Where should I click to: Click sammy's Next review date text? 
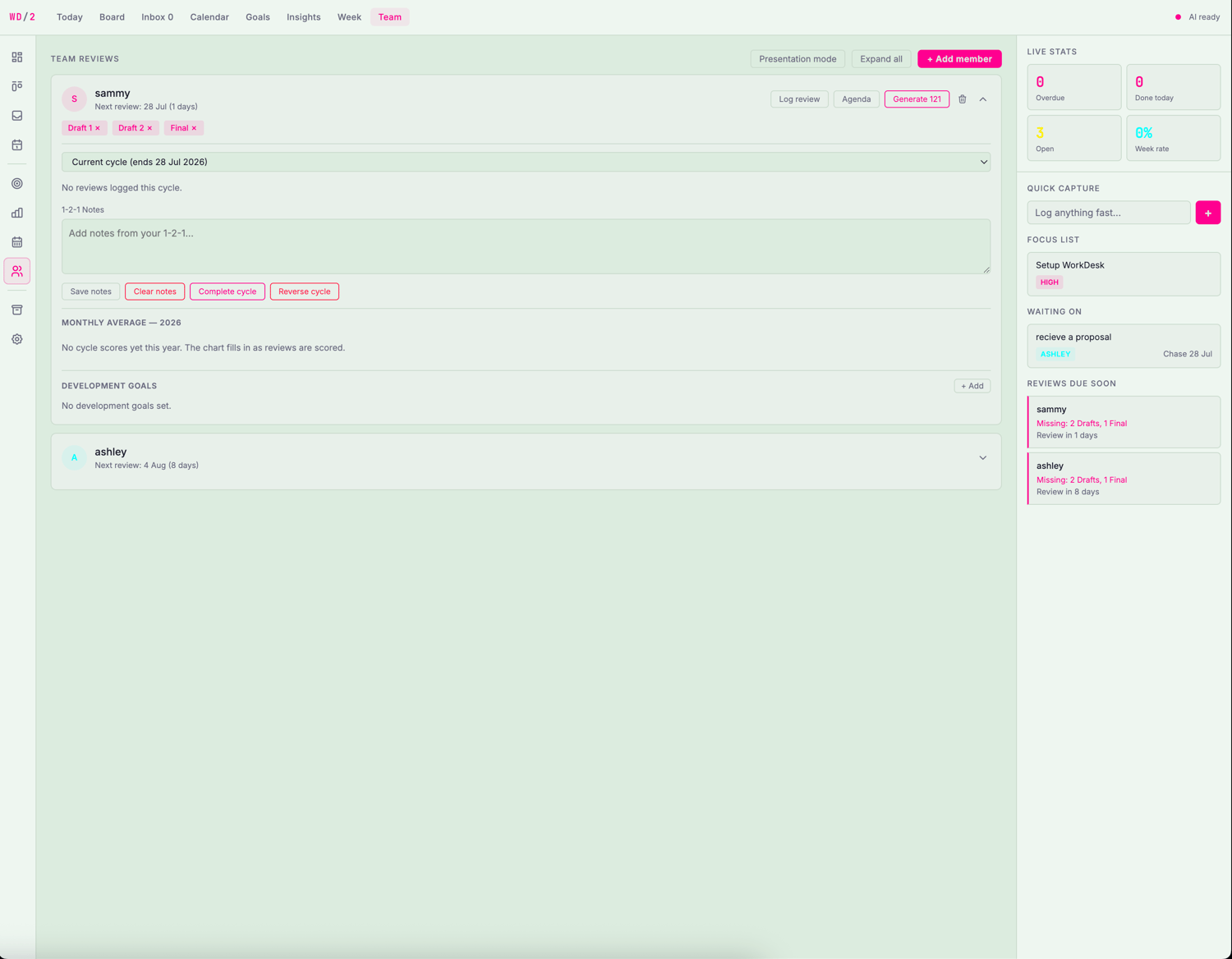point(146,107)
